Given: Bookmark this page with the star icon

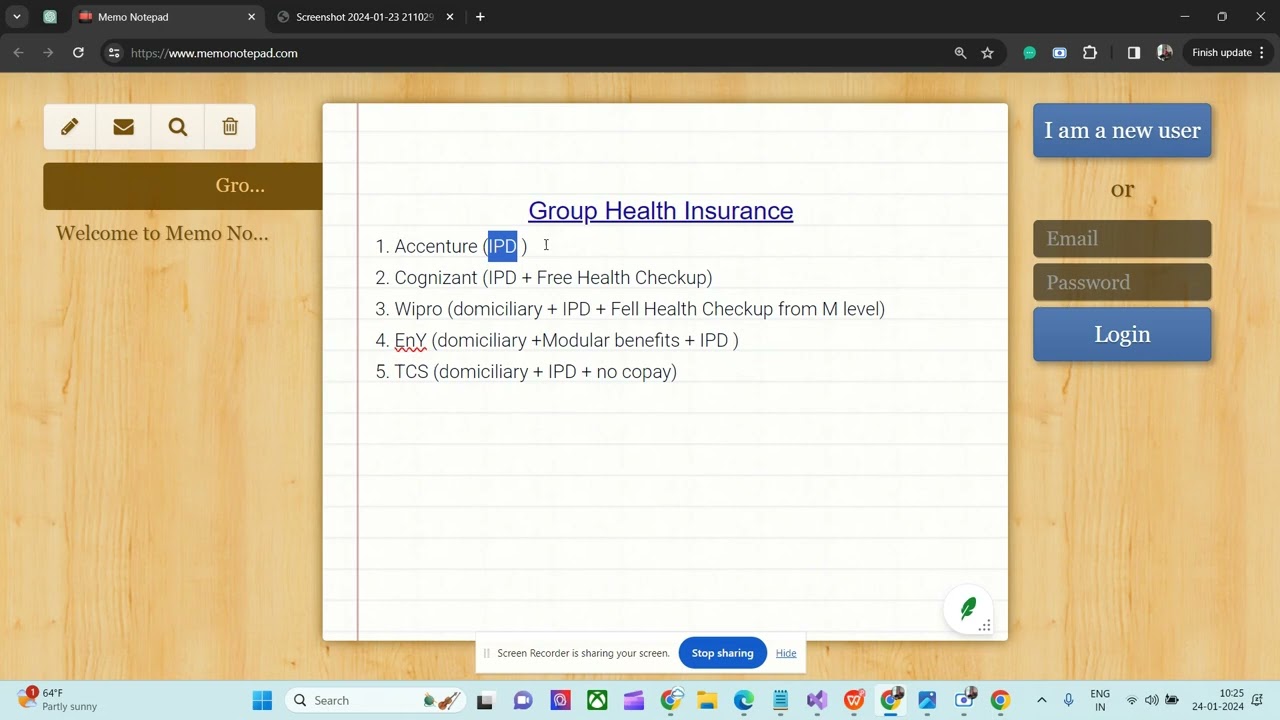Looking at the screenshot, I should point(988,53).
